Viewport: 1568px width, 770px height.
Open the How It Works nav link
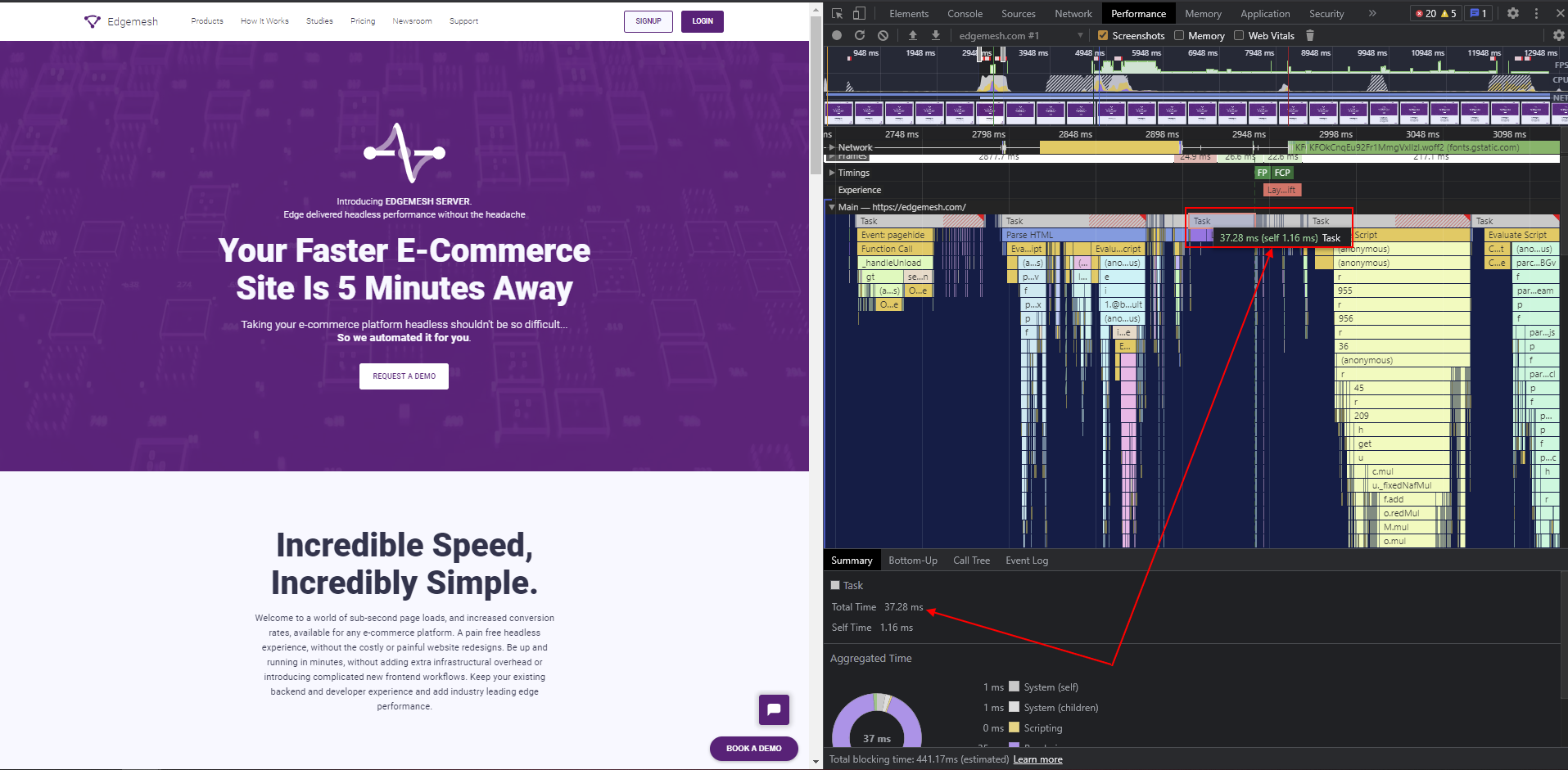264,21
